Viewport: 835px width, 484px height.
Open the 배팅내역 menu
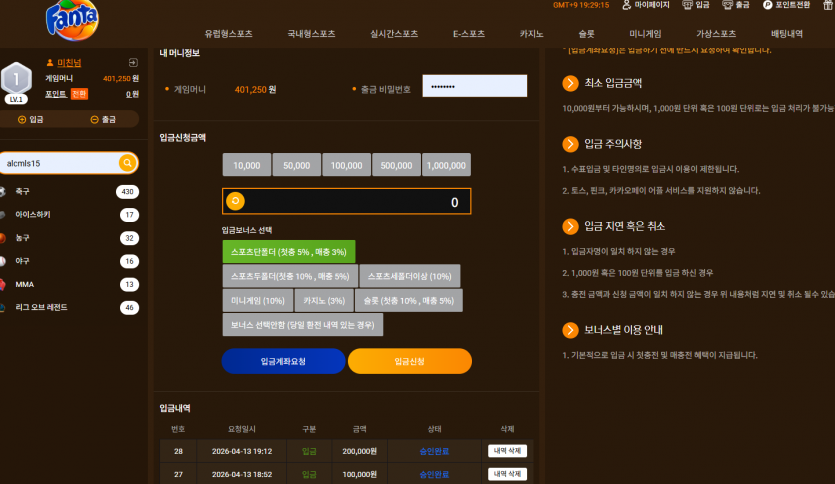click(x=787, y=34)
